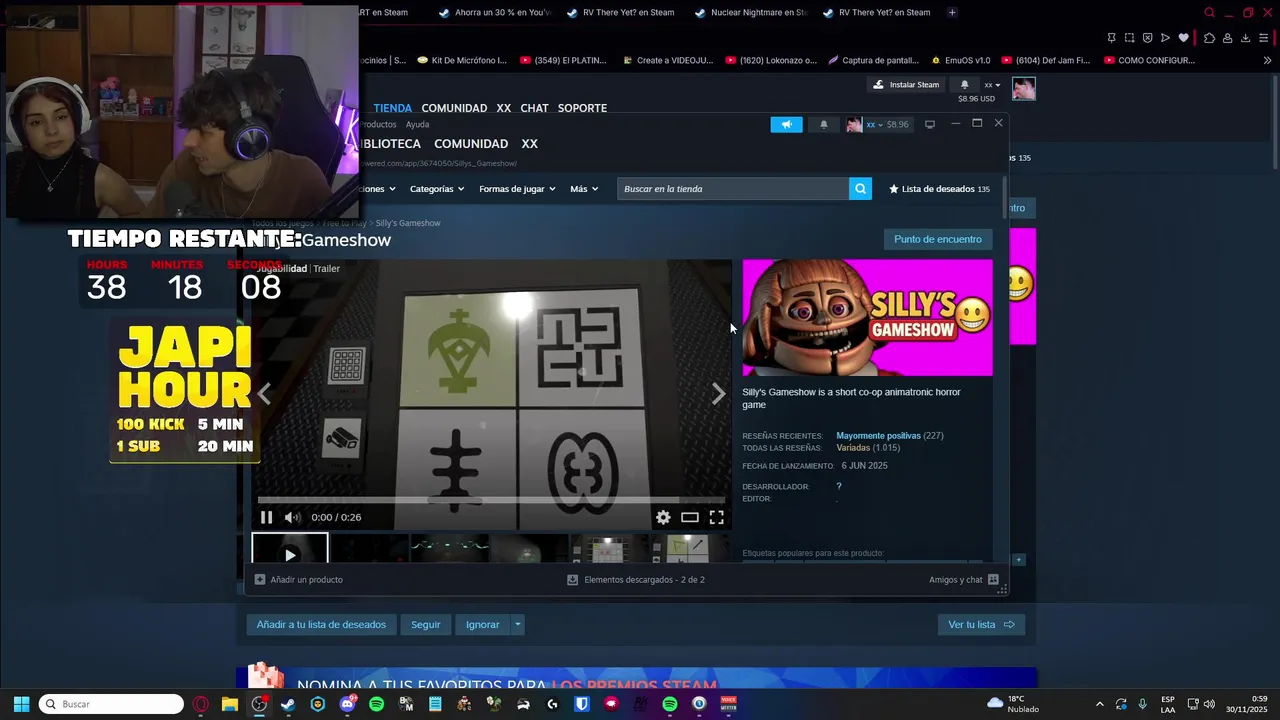The width and height of the screenshot is (1280, 720).
Task: Open web page Steam notifications bell
Action: click(x=964, y=85)
